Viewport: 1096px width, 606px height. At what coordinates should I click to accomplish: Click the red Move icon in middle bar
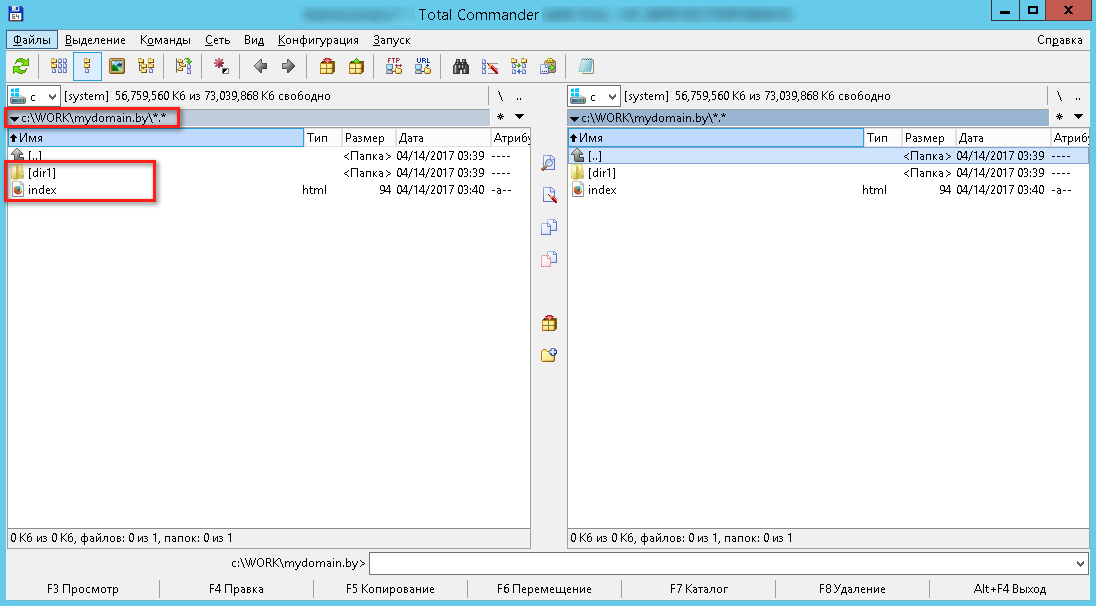click(x=549, y=259)
